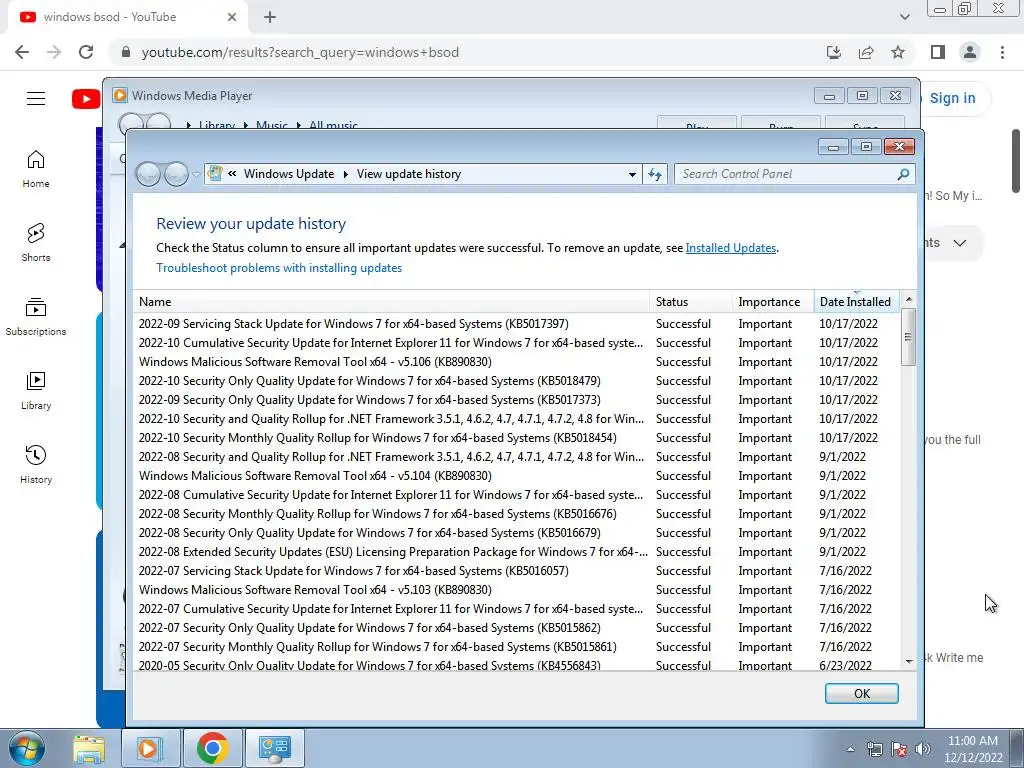Click the Control Panel search magnifier icon
This screenshot has height=768, width=1024.
(x=903, y=174)
